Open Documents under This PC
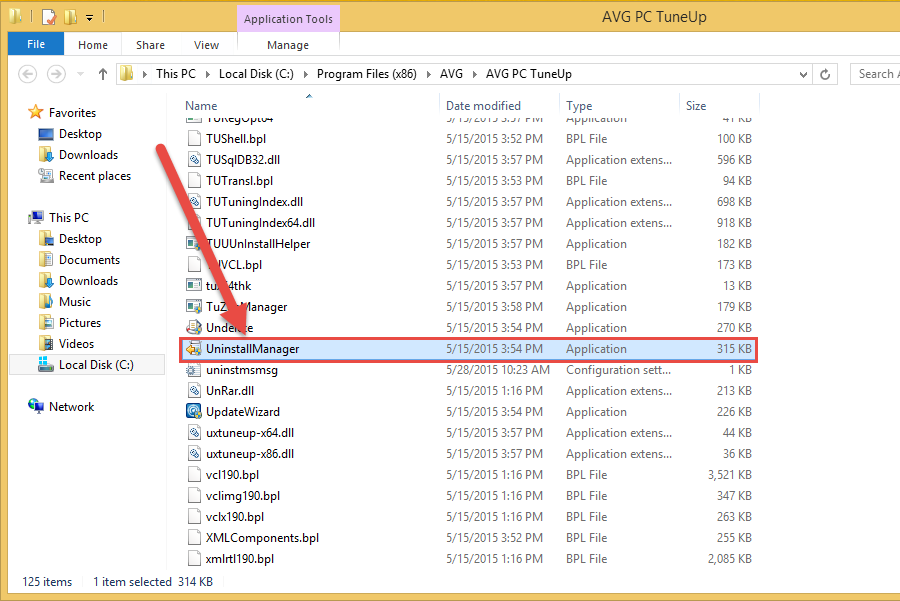 (x=90, y=260)
